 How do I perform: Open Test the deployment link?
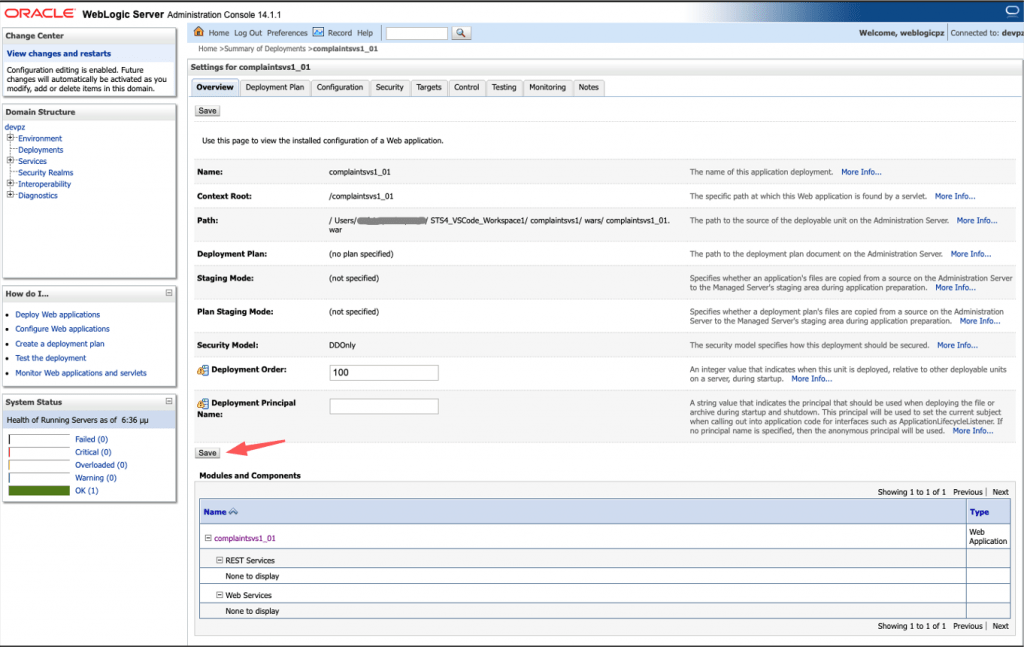coord(50,358)
